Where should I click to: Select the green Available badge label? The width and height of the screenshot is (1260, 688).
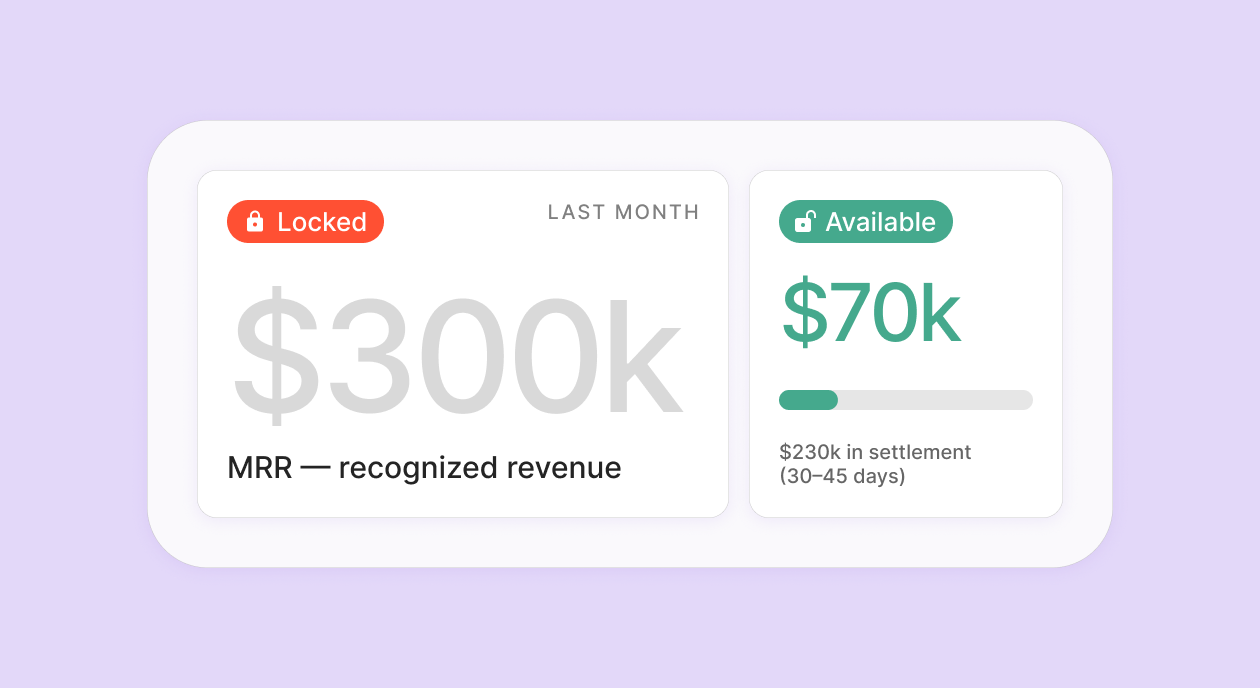(880, 222)
